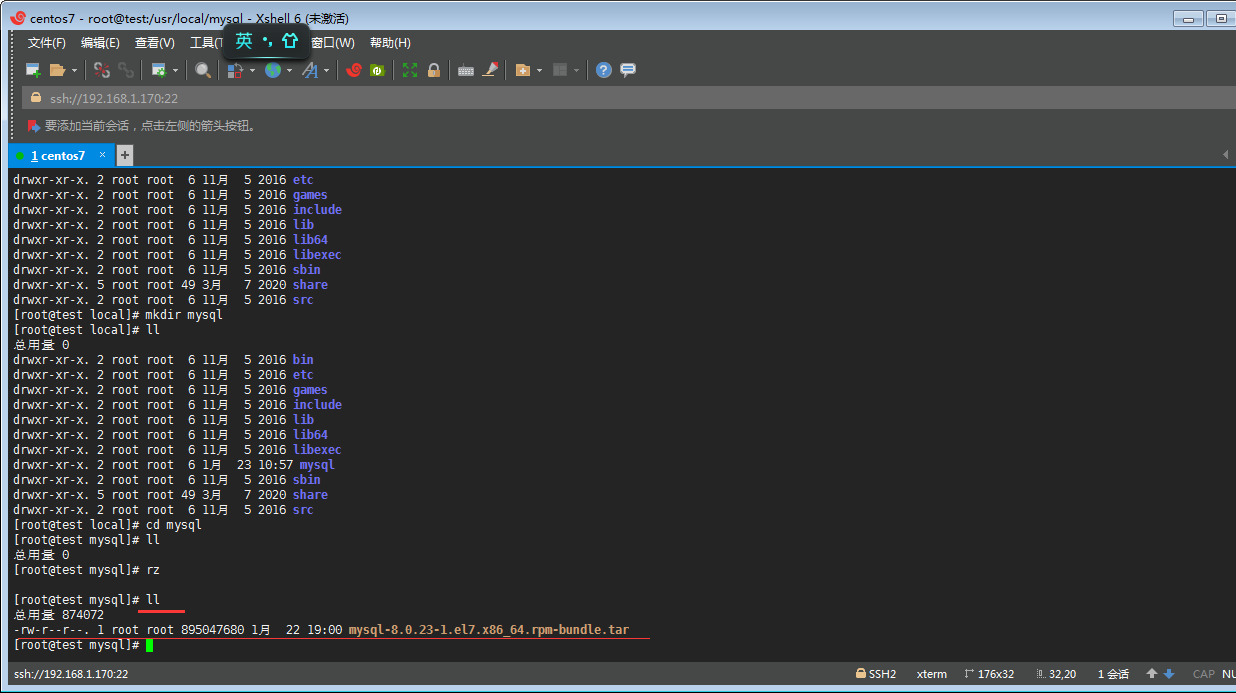Select the centos7 session tab
This screenshot has width=1236, height=693.
point(62,156)
